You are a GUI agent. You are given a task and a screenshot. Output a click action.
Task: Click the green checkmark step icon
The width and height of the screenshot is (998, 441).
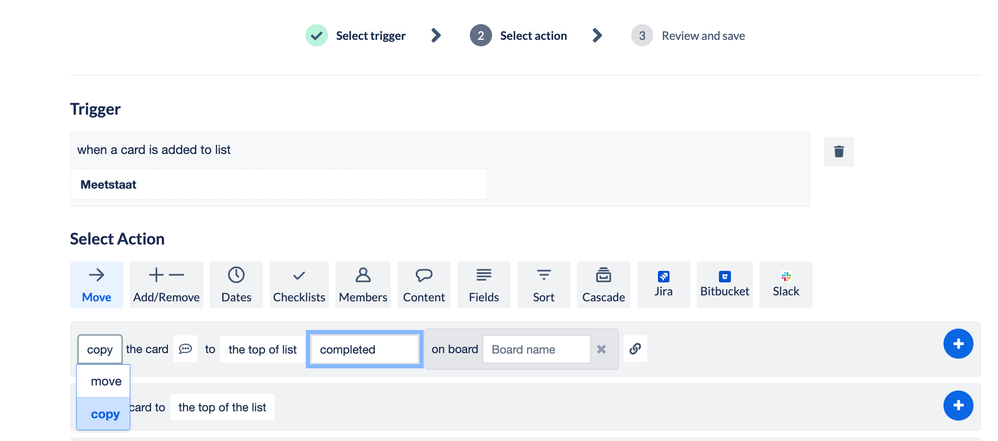[316, 36]
